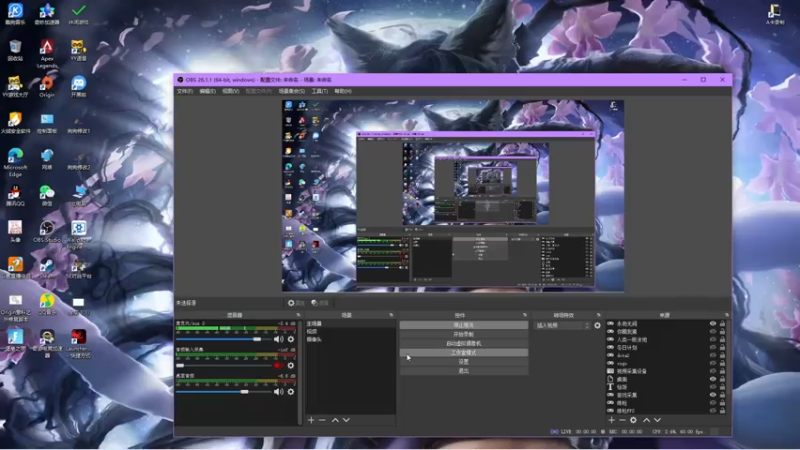The image size is (800, 450).
Task: Click 退出 Exit button in Controls
Action: 464,371
